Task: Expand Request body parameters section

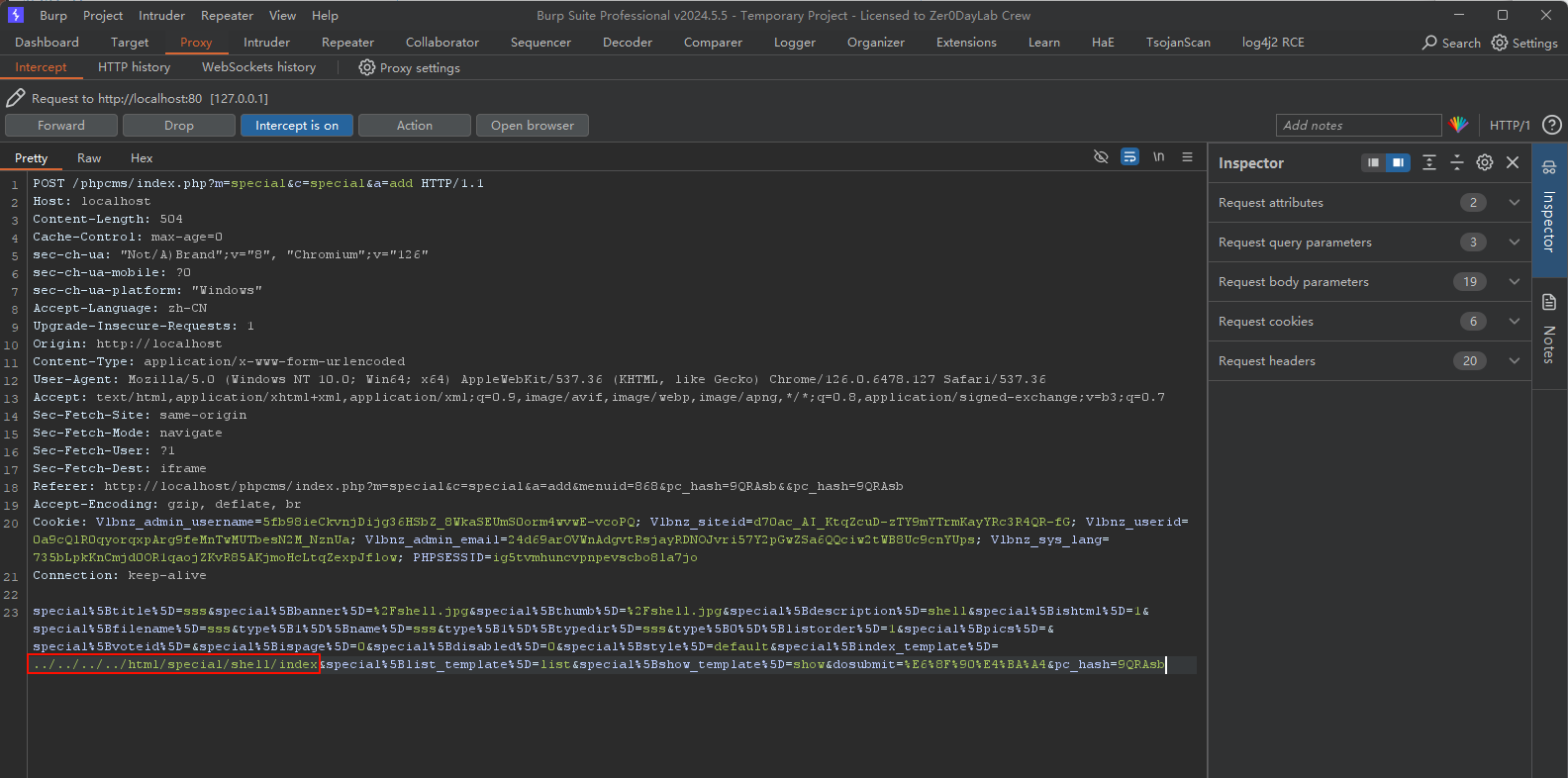Action: 1370,282
